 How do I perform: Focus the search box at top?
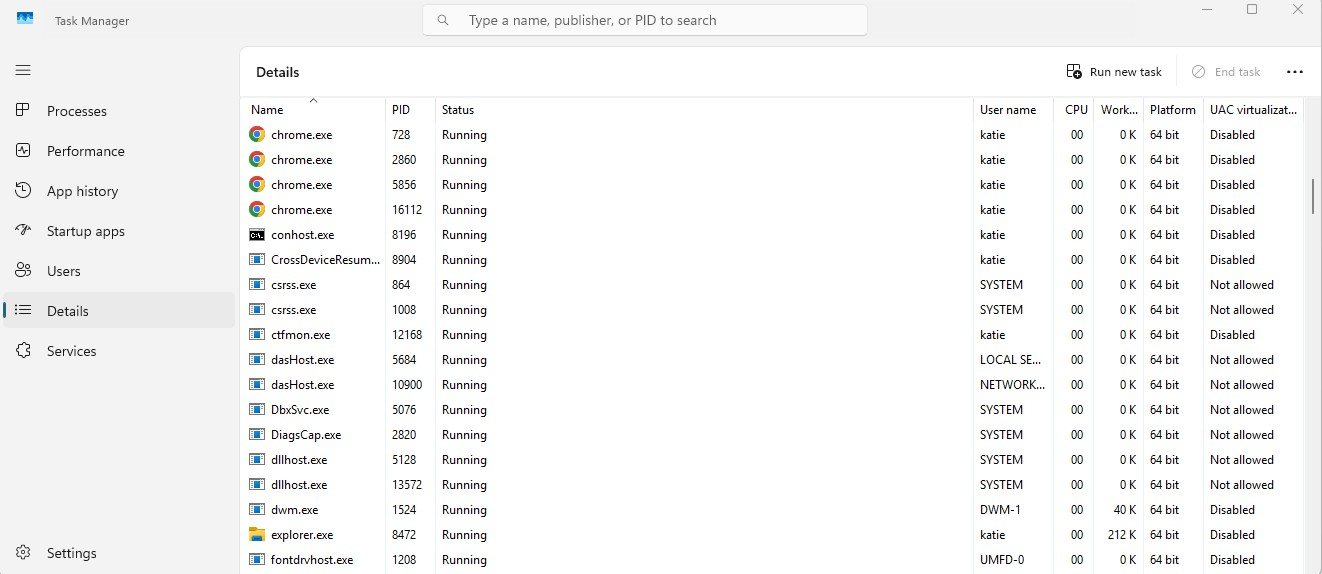[x=644, y=20]
